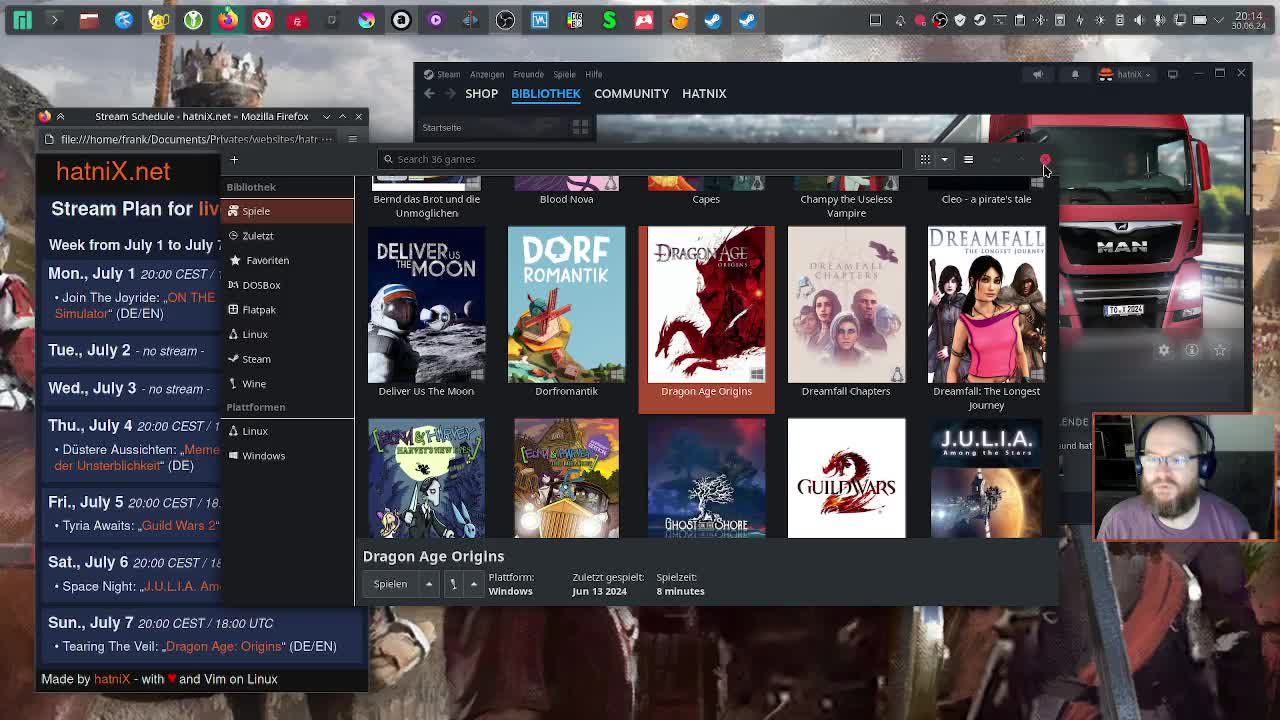Click the Search 36 games field
The image size is (1280, 720).
pos(640,159)
